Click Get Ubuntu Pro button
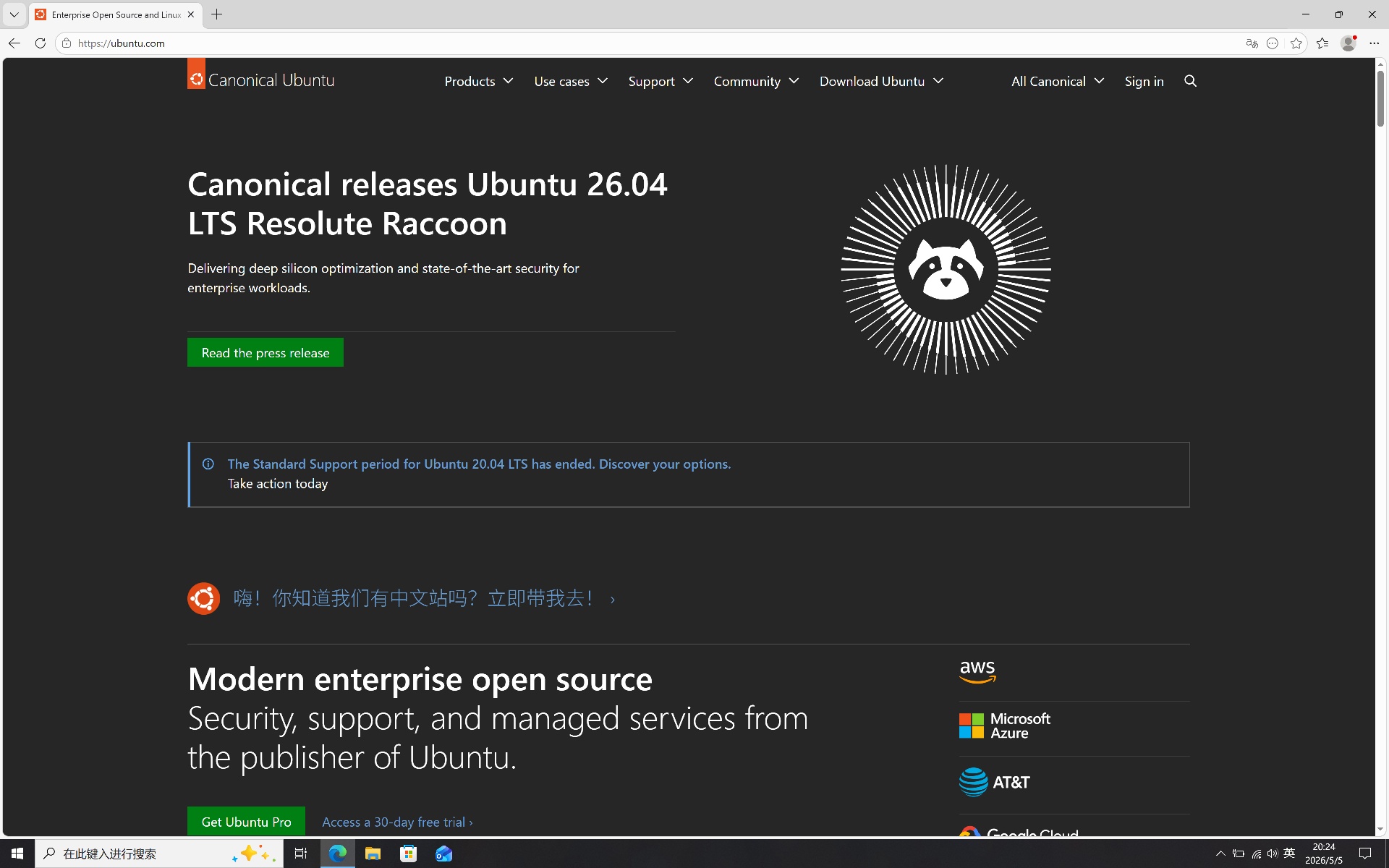Image resolution: width=1389 pixels, height=868 pixels. click(x=246, y=822)
